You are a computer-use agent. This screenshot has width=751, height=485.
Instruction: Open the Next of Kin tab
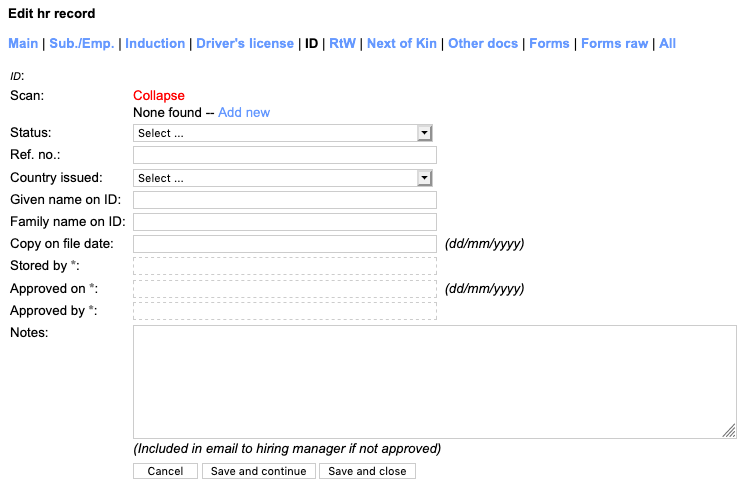(402, 44)
